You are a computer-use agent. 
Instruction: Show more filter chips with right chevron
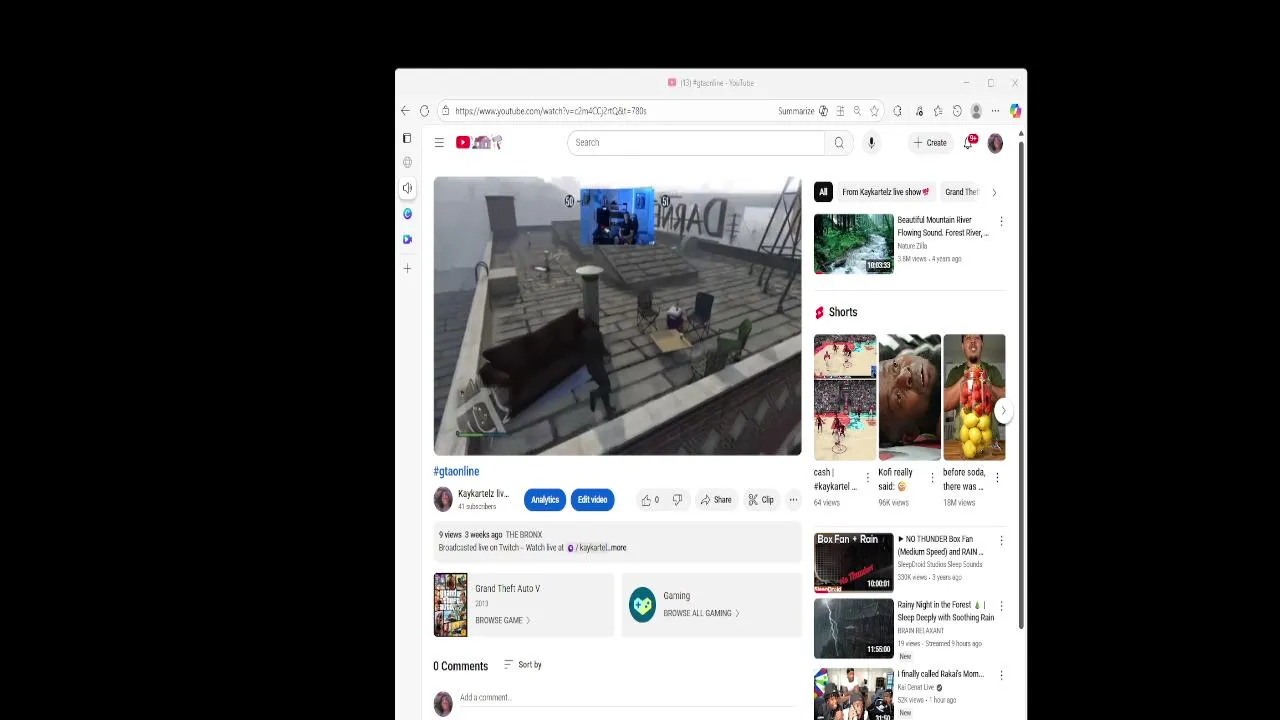(994, 192)
